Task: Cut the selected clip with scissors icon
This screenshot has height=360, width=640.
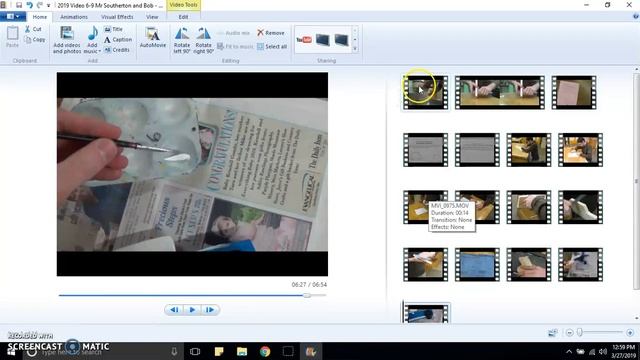Action: 33,29
